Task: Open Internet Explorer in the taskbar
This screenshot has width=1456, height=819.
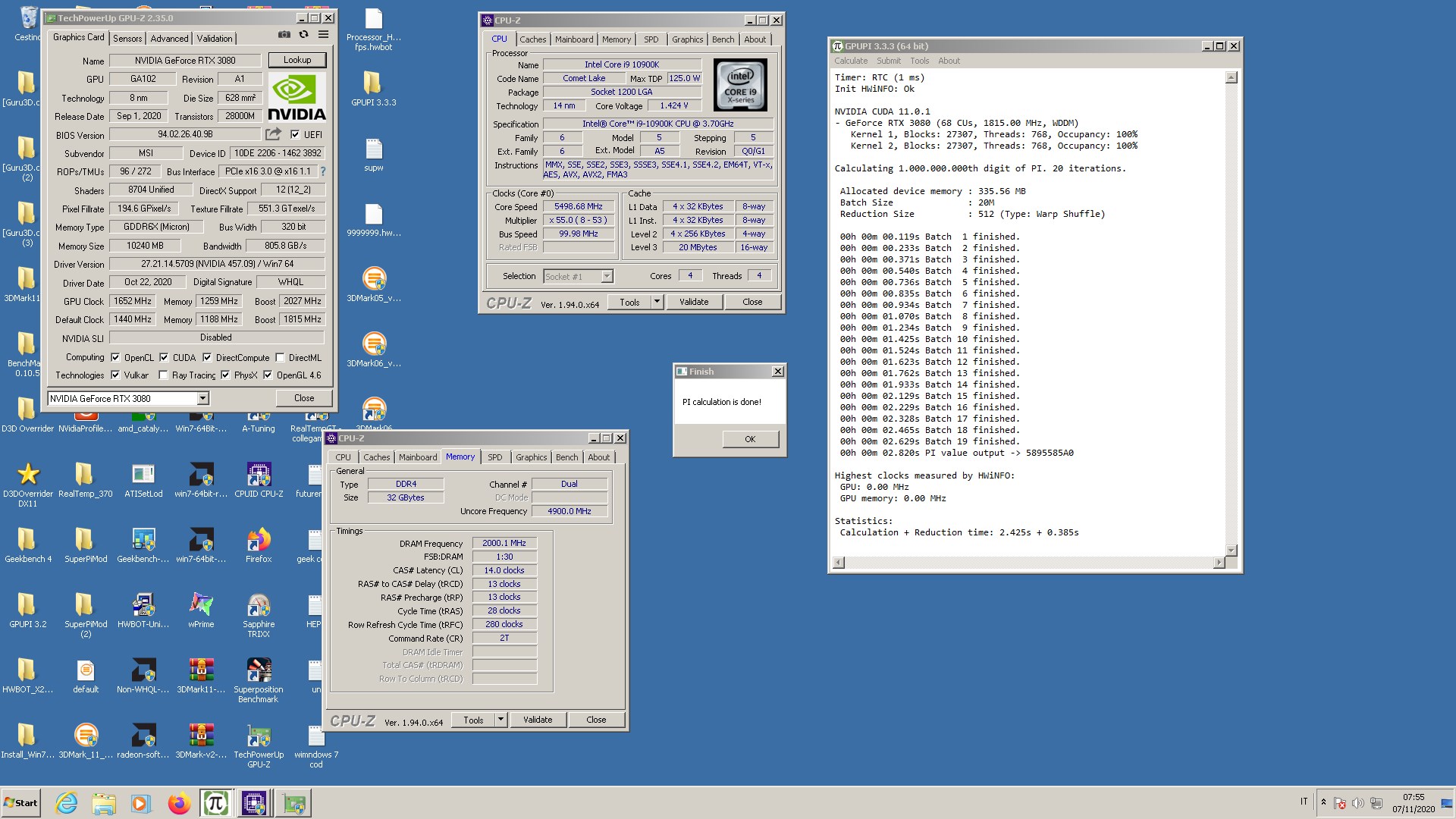Action: click(67, 803)
